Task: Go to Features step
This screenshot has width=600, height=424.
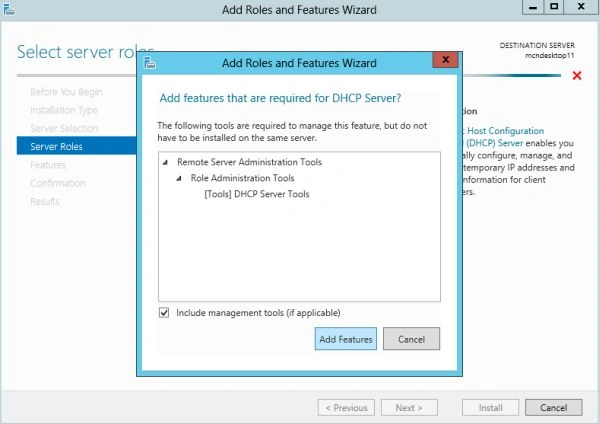Action: [x=48, y=165]
